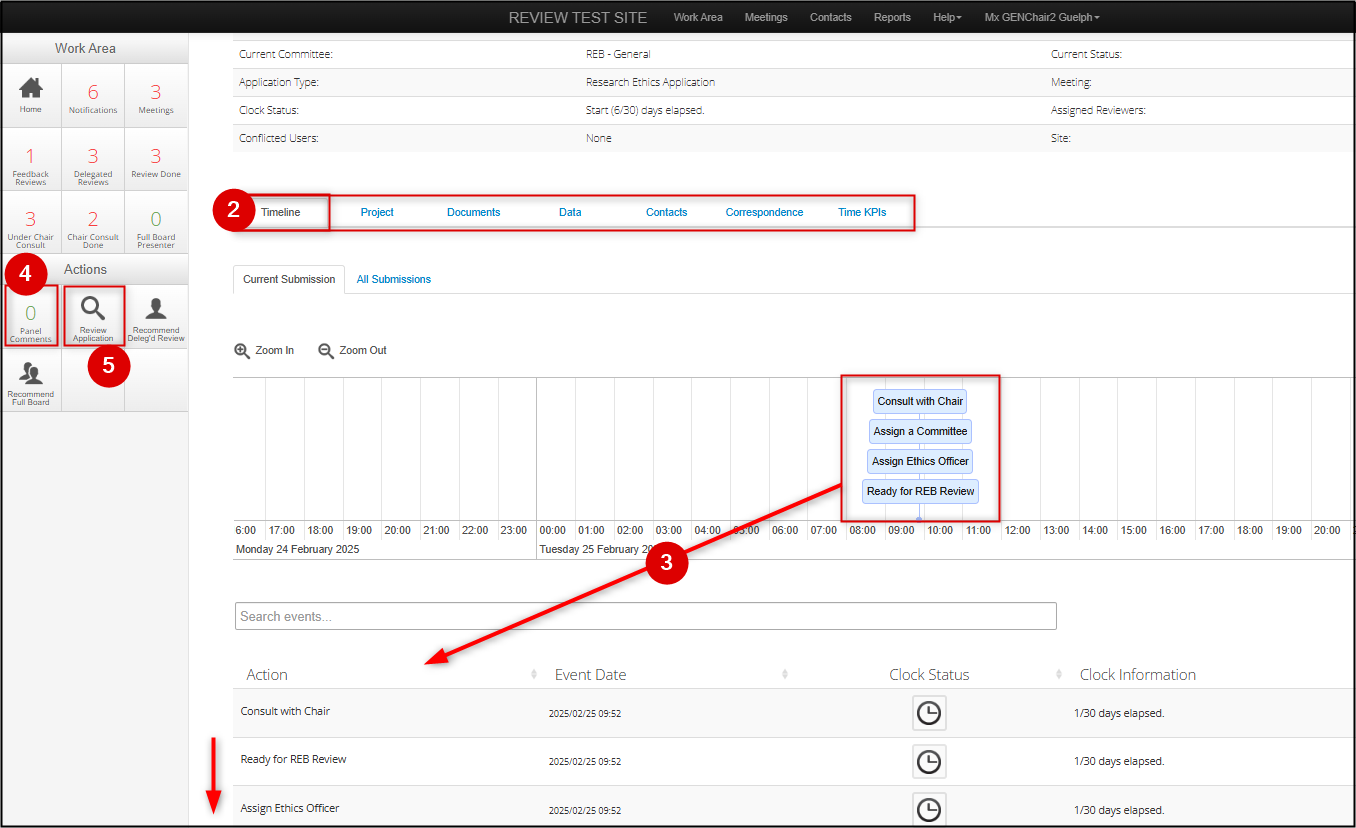
Task: Switch to the All Submissions tab
Action: 394,279
